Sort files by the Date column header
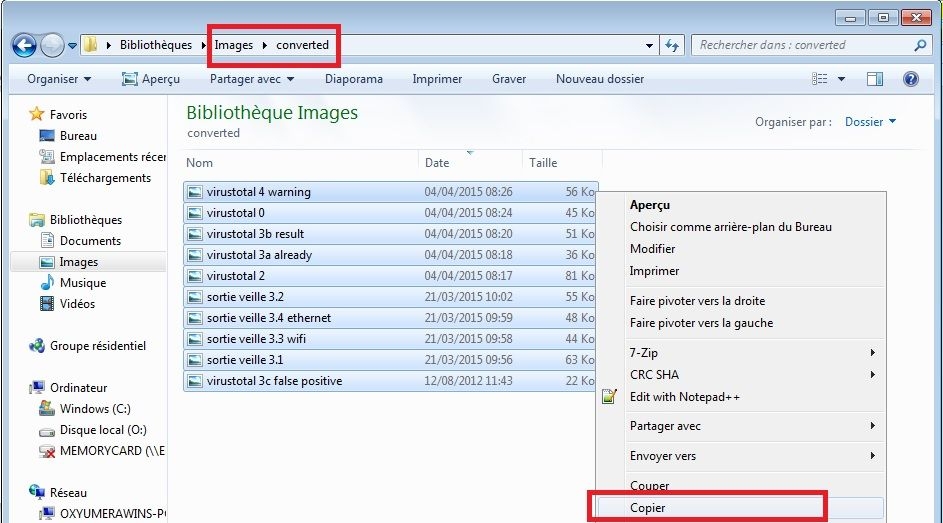This screenshot has width=943, height=523. [x=437, y=163]
